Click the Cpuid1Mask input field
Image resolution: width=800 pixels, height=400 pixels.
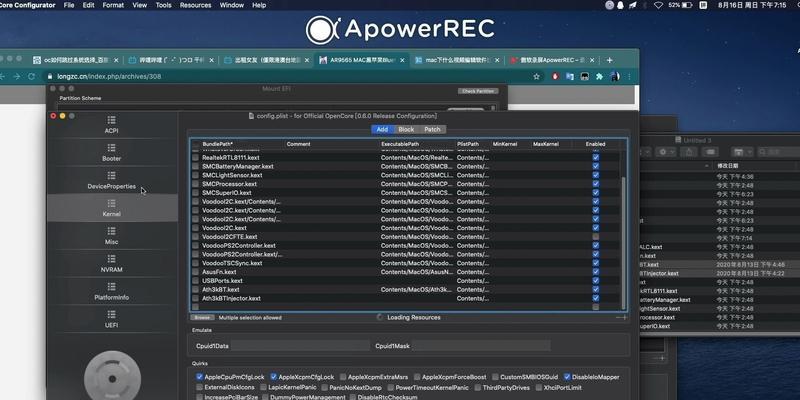pos(481,346)
